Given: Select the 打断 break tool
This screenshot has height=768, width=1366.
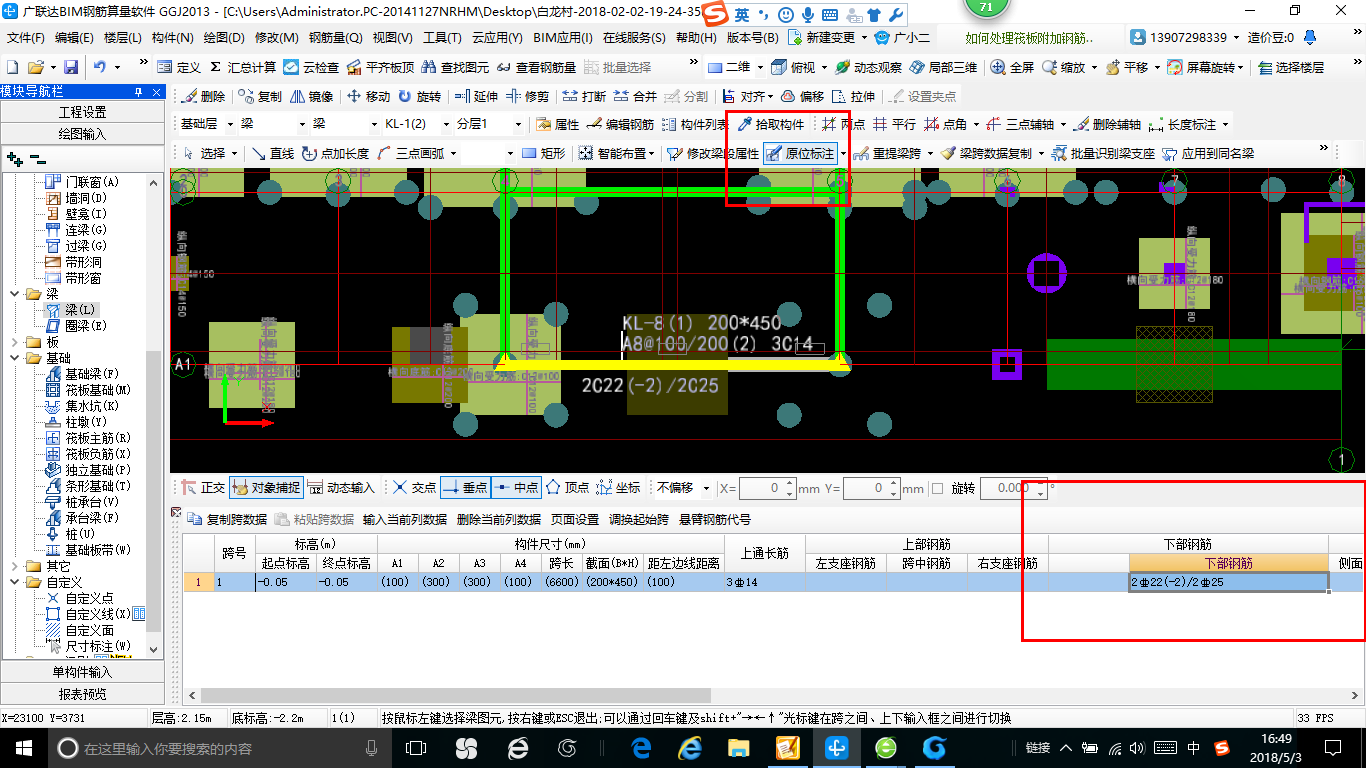Looking at the screenshot, I should pos(584,97).
